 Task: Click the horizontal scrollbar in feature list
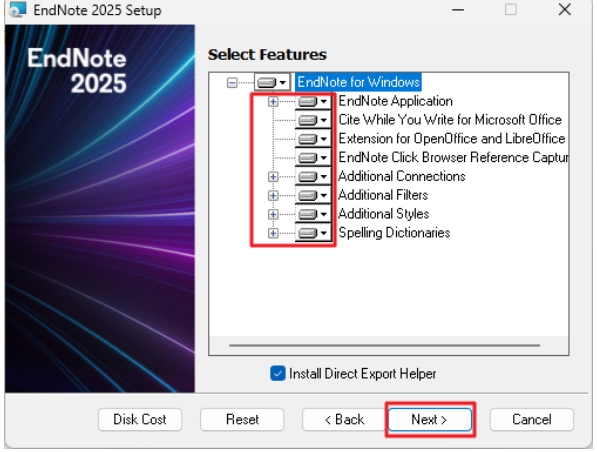click(x=385, y=345)
